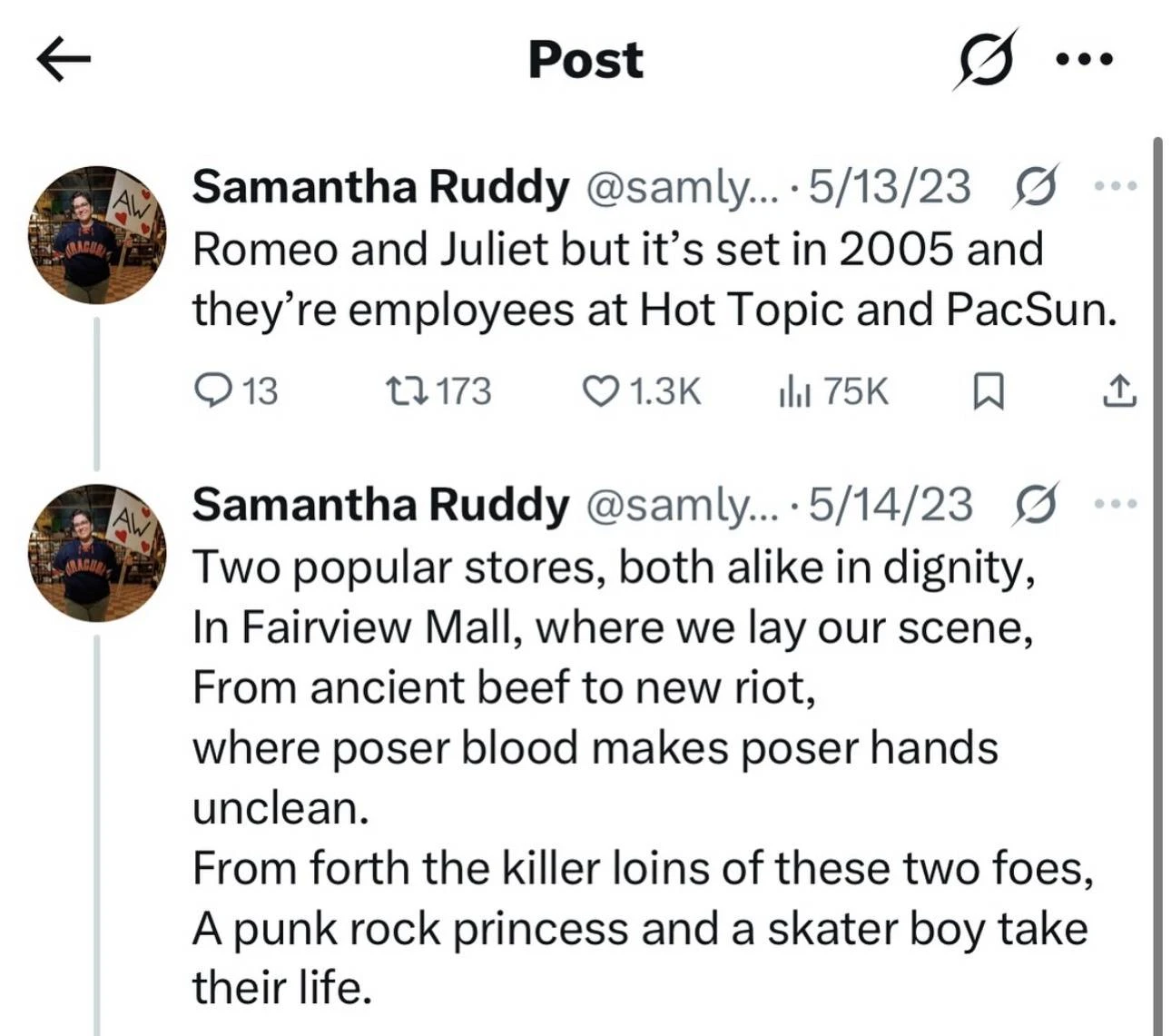This screenshot has height=1036, width=1171.
Task: Share the first tweet via share icon
Action: tap(1118, 391)
